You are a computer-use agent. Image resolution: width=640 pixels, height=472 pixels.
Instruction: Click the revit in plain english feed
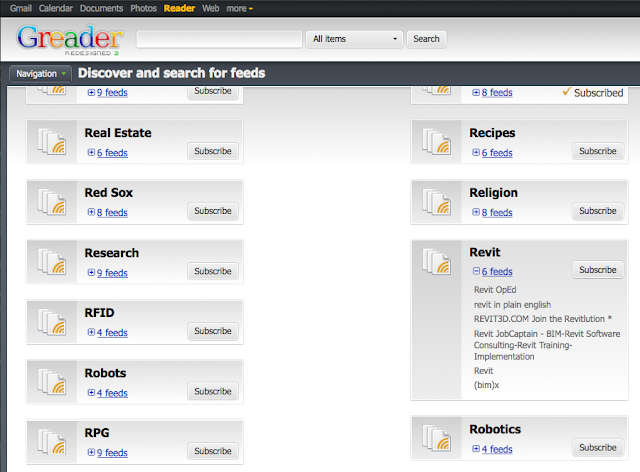point(512,305)
